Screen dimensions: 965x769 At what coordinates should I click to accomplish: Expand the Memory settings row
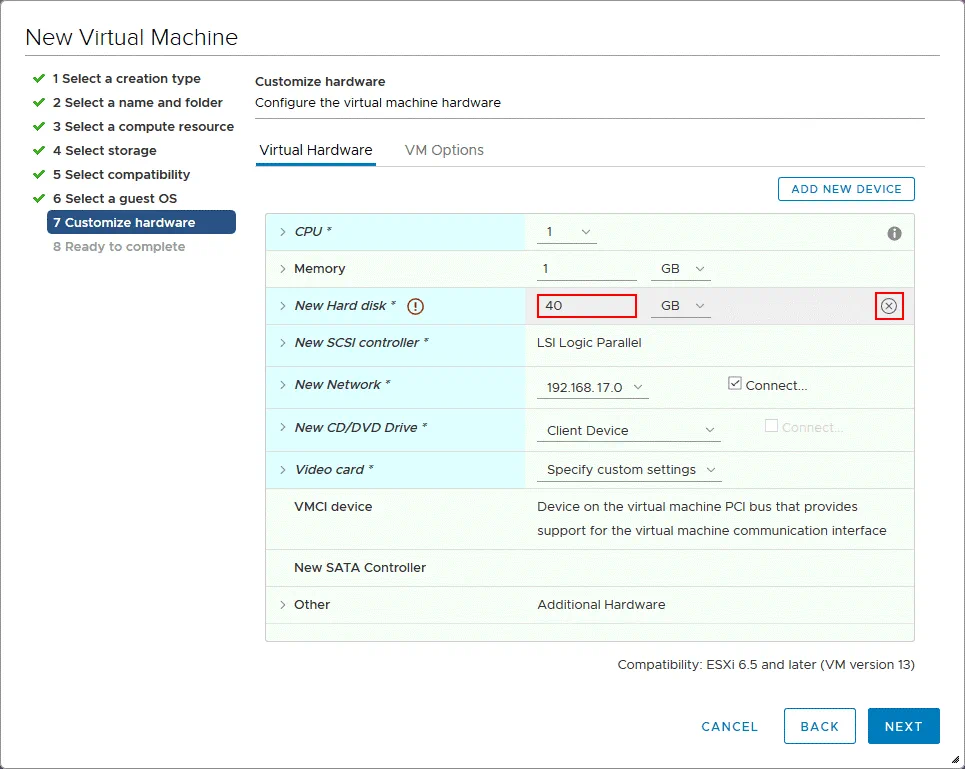click(x=283, y=269)
